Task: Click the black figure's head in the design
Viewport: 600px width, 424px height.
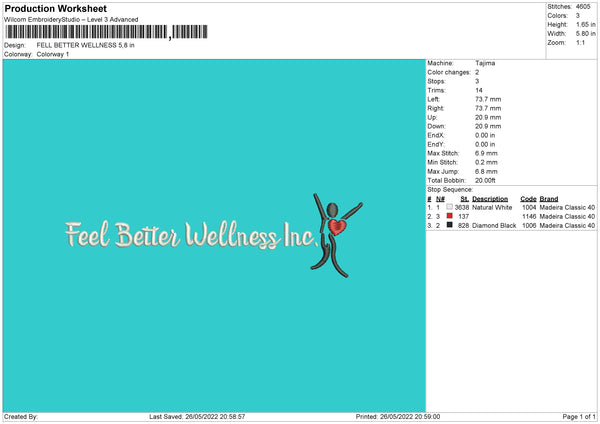Action: click(x=332, y=210)
